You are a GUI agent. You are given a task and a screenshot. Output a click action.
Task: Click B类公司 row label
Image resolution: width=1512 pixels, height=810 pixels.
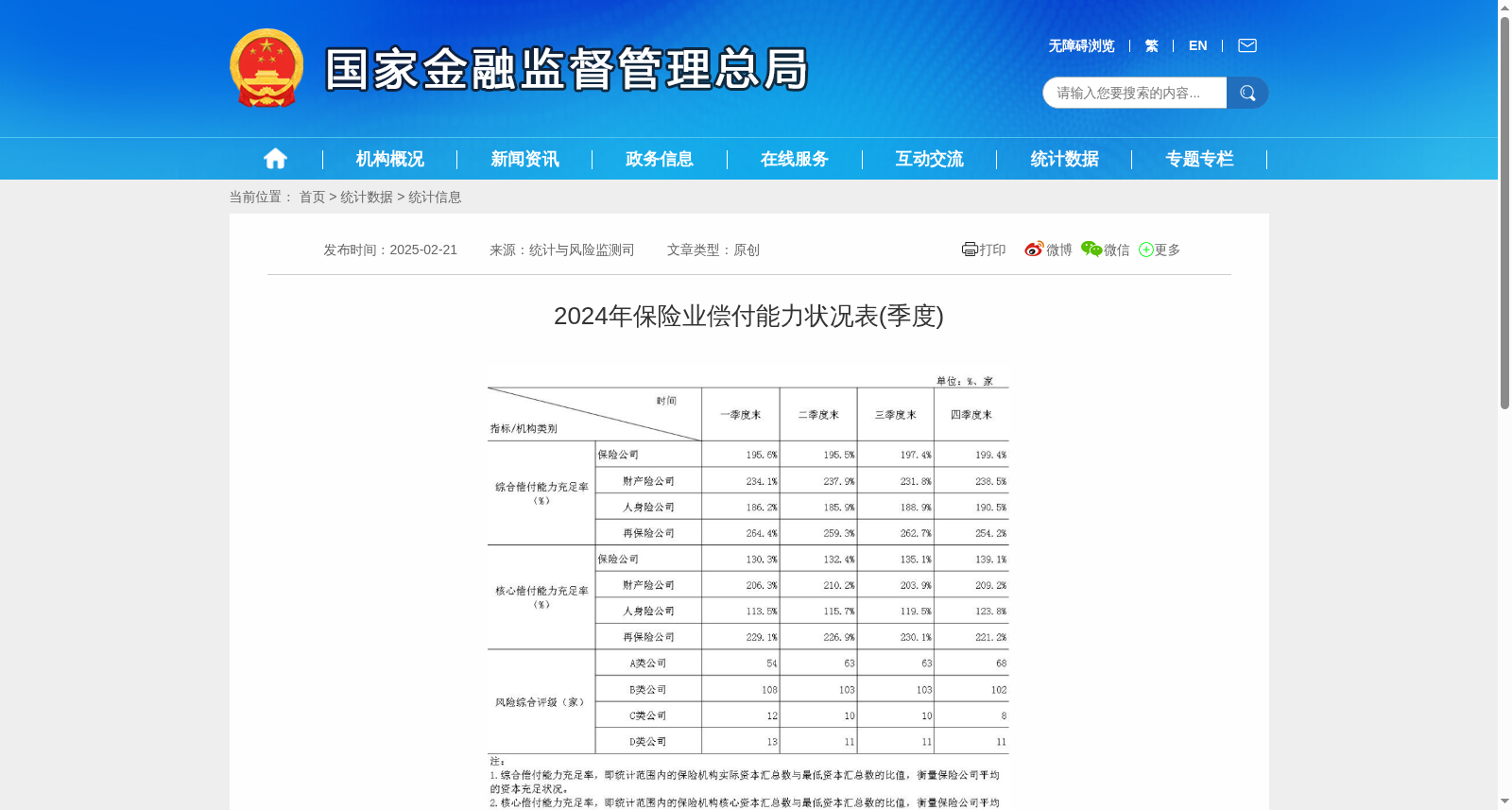tap(648, 690)
